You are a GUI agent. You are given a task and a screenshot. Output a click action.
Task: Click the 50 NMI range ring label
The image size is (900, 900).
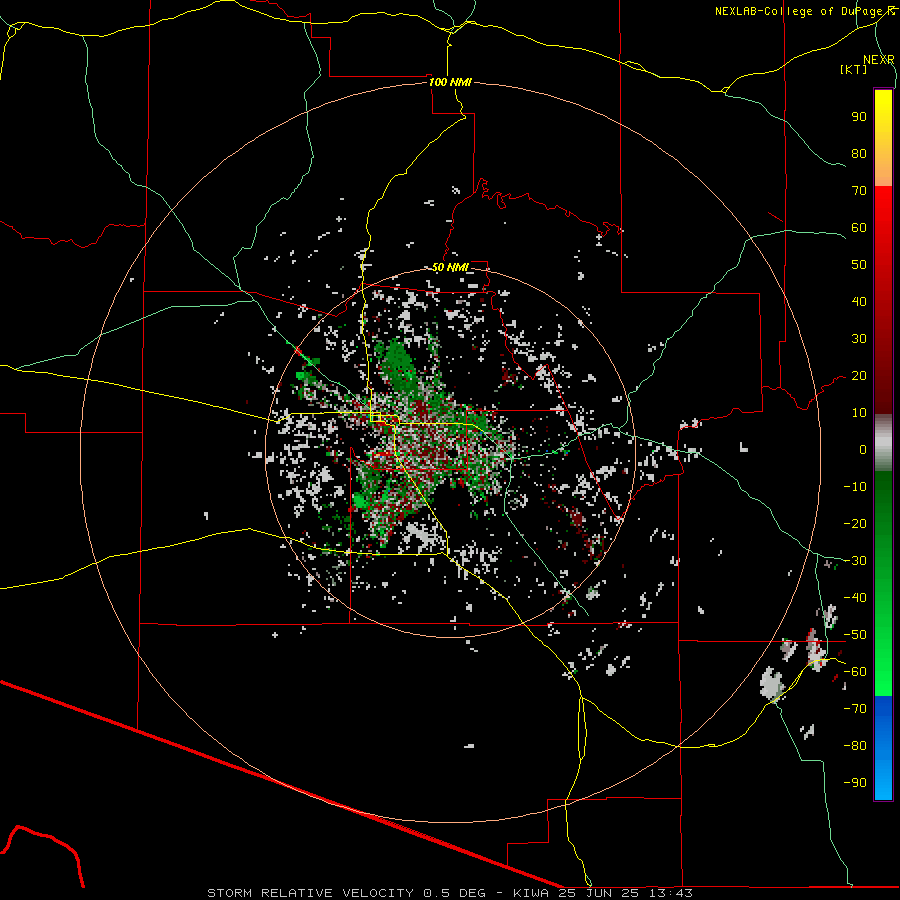pyautogui.click(x=450, y=267)
